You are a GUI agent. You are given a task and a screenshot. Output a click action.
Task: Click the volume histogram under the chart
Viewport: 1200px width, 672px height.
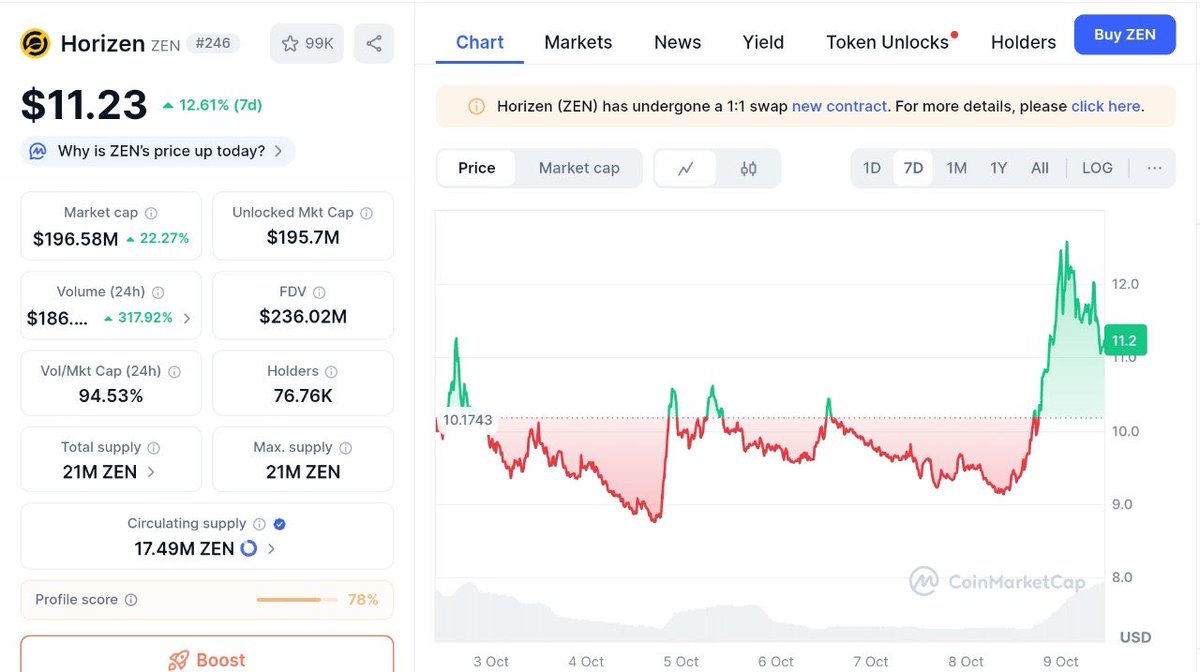[x=770, y=612]
